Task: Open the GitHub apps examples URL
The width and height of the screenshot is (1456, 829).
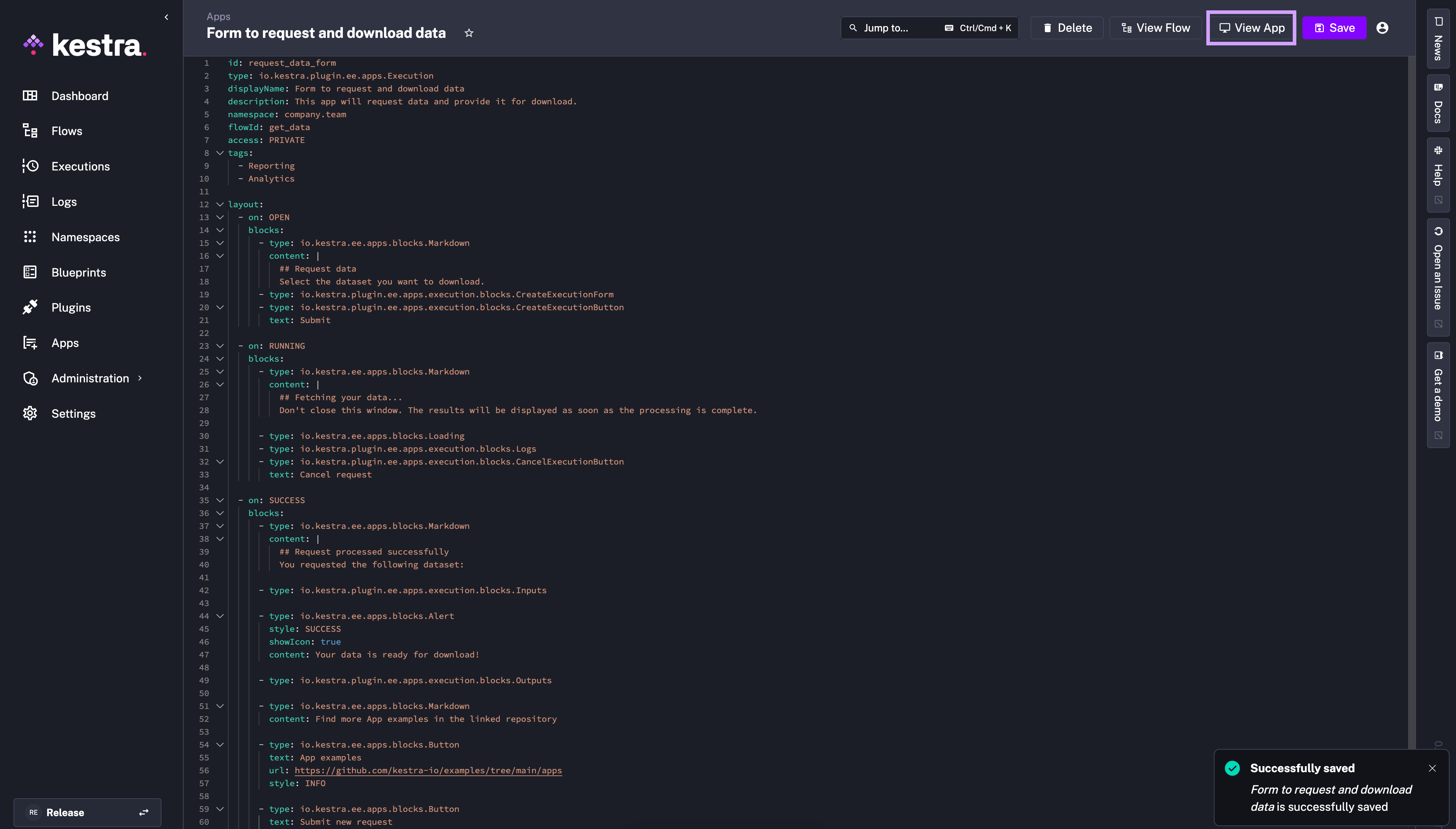Action: pos(428,770)
